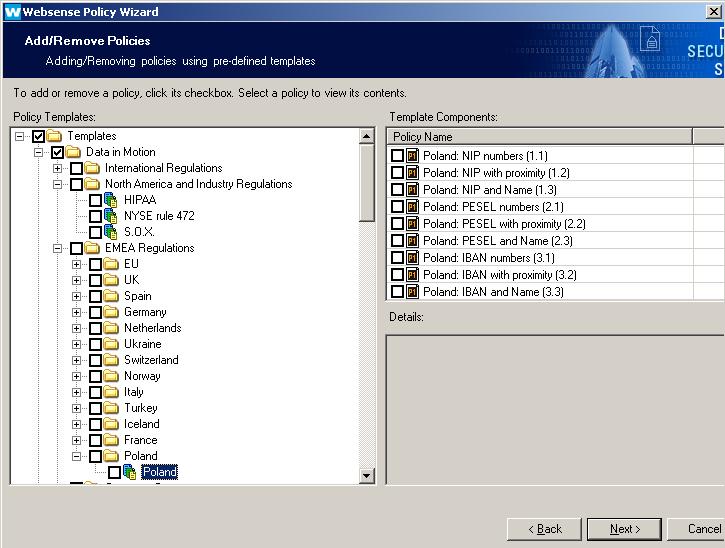725x548 pixels.
Task: Cancel the policy wizard
Action: click(696, 529)
